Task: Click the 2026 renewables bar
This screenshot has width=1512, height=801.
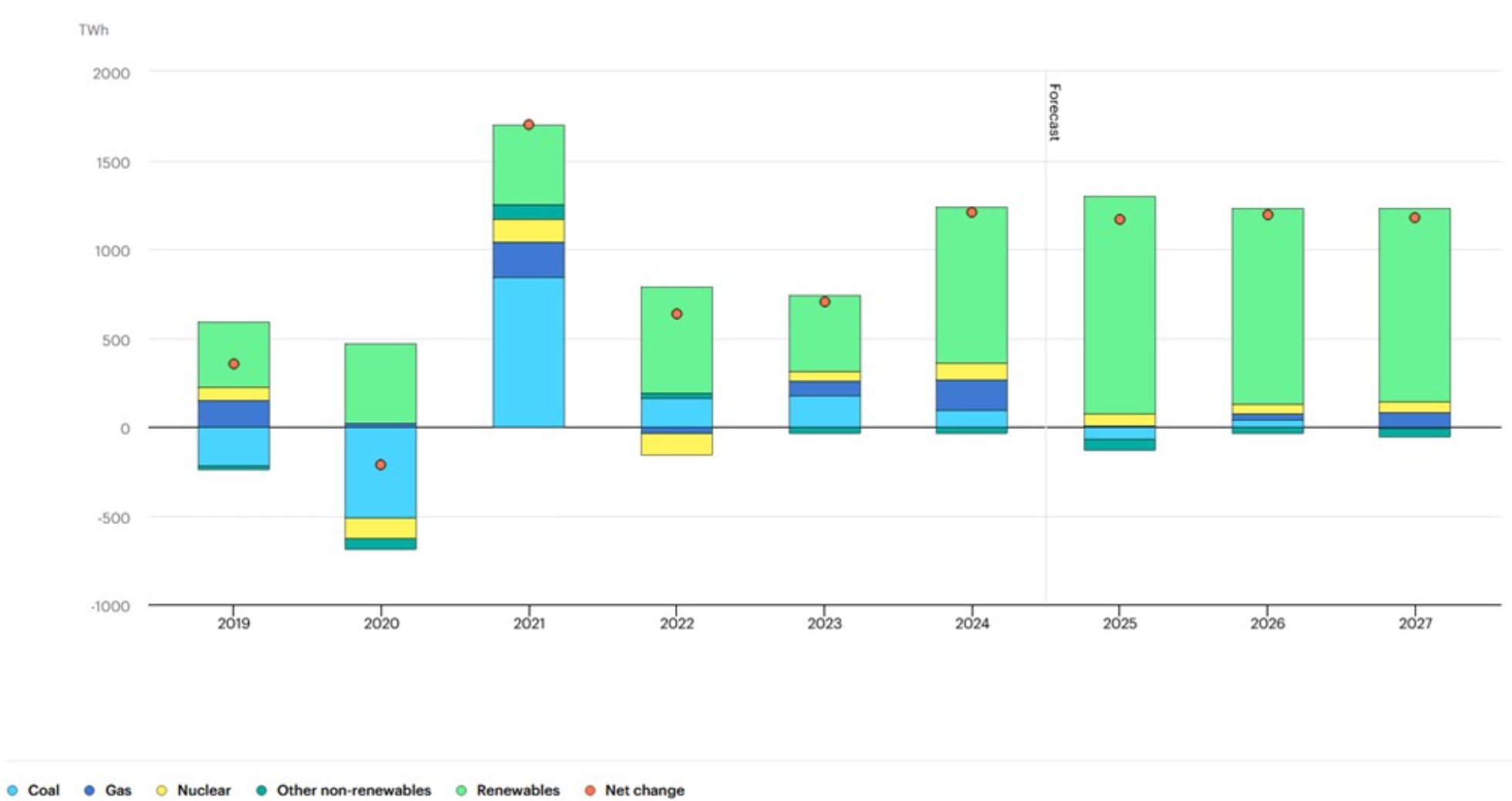Action: (x=1267, y=306)
